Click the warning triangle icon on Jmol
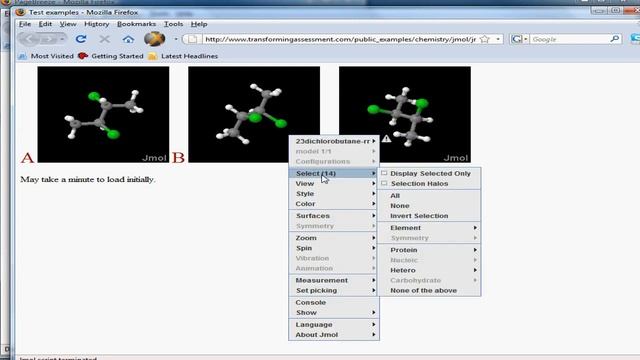This screenshot has height=360, width=640. (x=386, y=139)
